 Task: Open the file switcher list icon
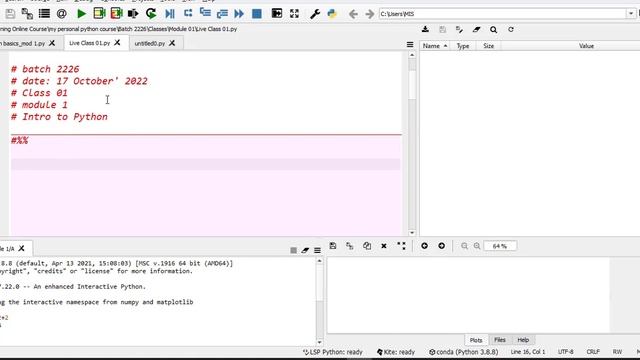44,14
